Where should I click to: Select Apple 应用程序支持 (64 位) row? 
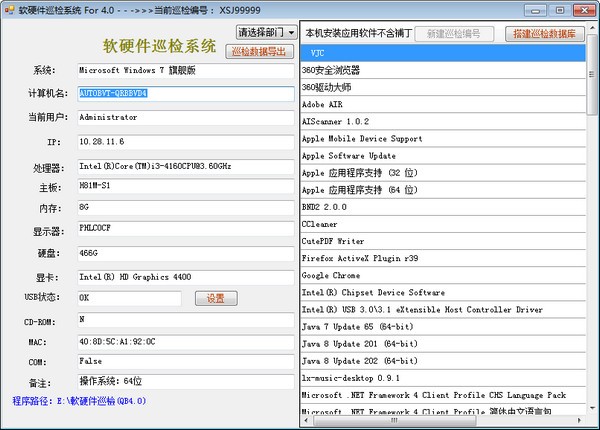[443, 190]
